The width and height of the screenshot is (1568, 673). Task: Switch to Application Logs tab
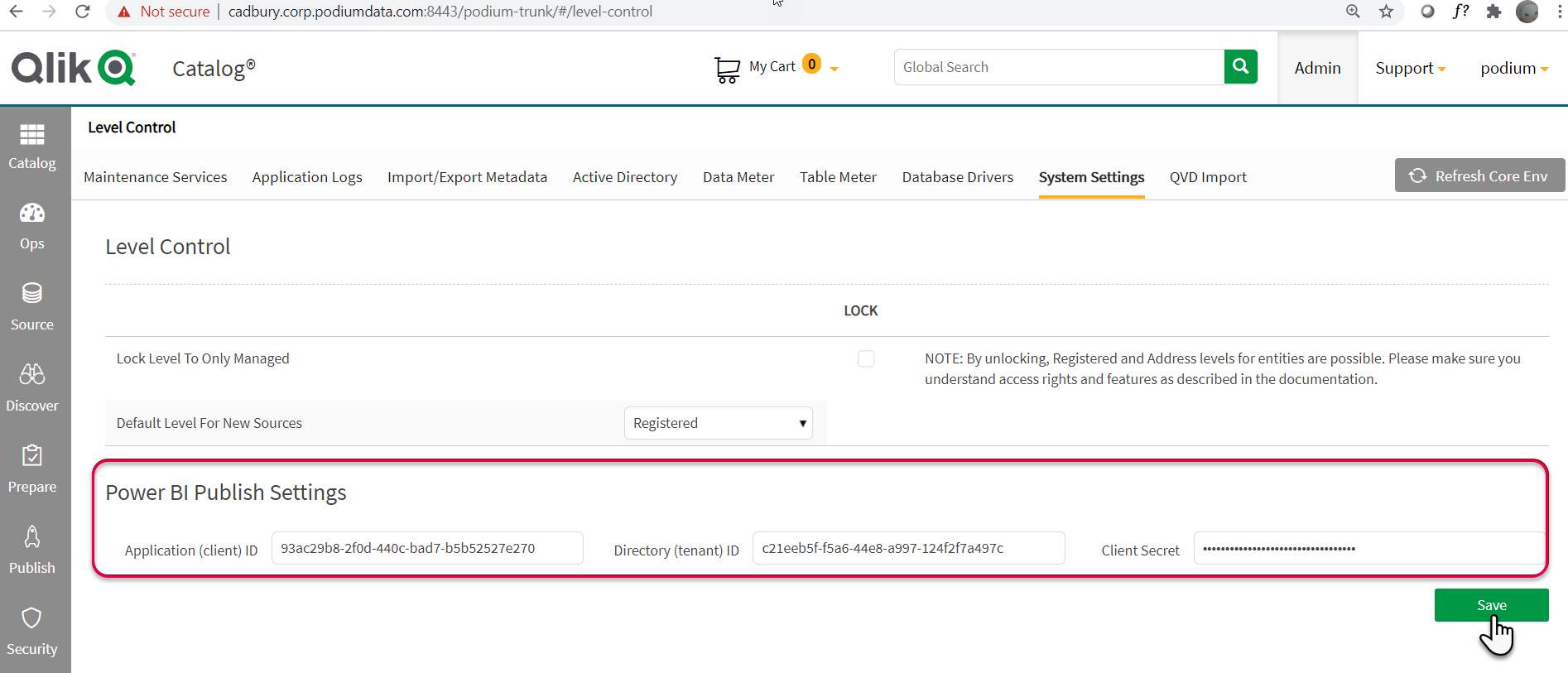307,177
